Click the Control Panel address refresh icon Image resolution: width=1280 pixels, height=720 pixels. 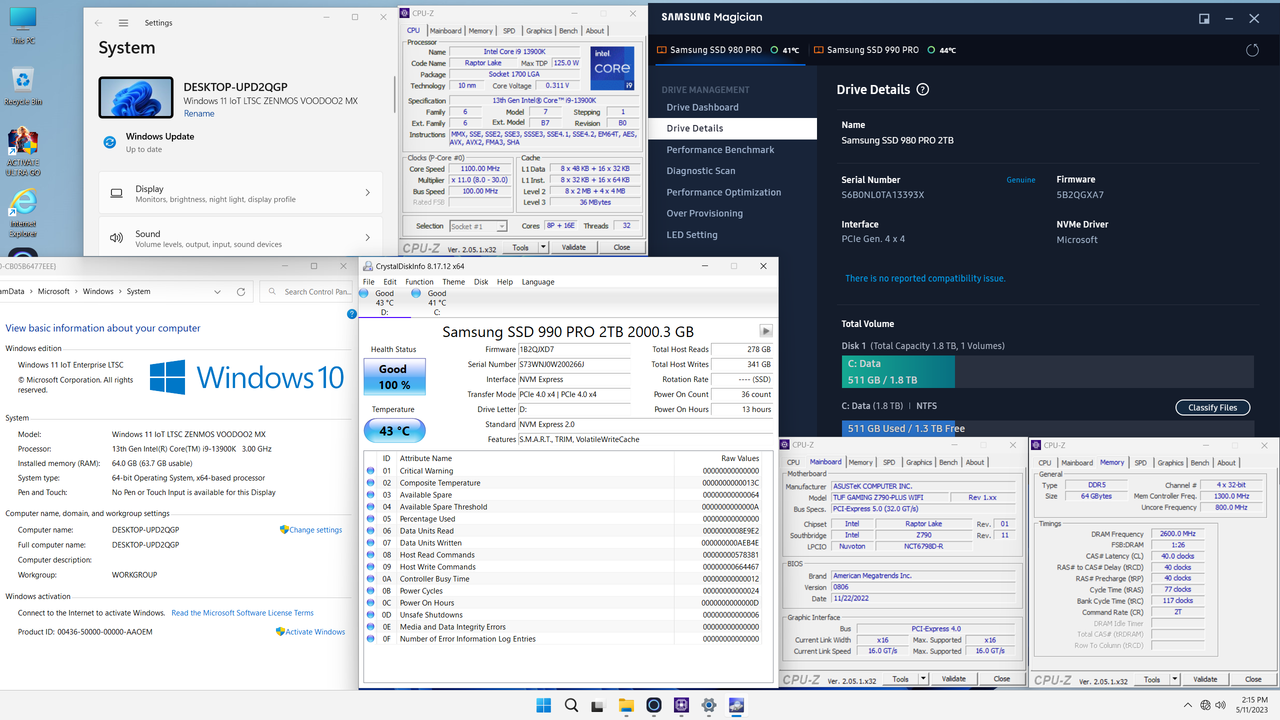tap(241, 291)
